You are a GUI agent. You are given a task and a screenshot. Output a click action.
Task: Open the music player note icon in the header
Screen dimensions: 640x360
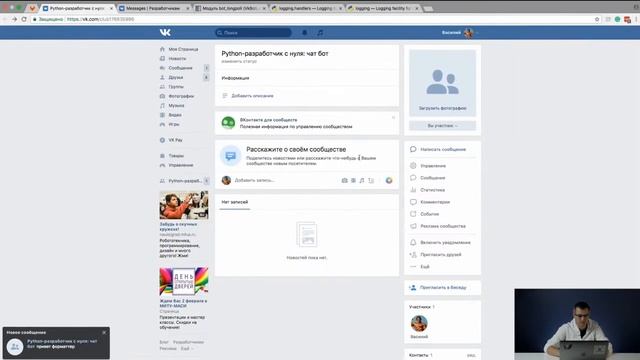(x=320, y=33)
